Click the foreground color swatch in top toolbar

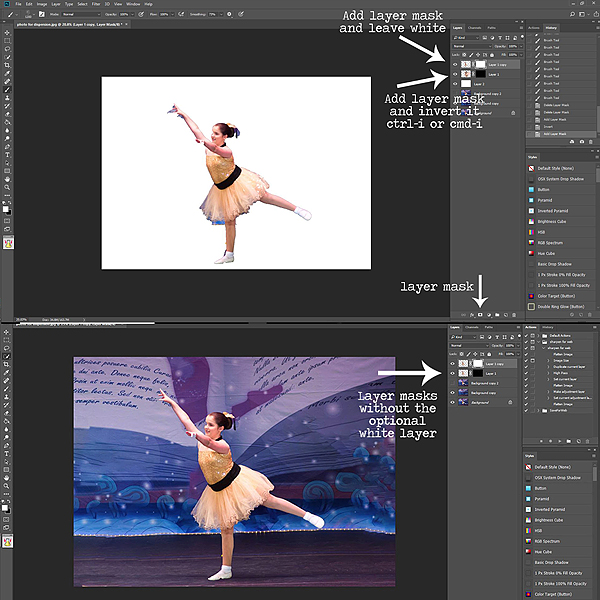point(5,209)
